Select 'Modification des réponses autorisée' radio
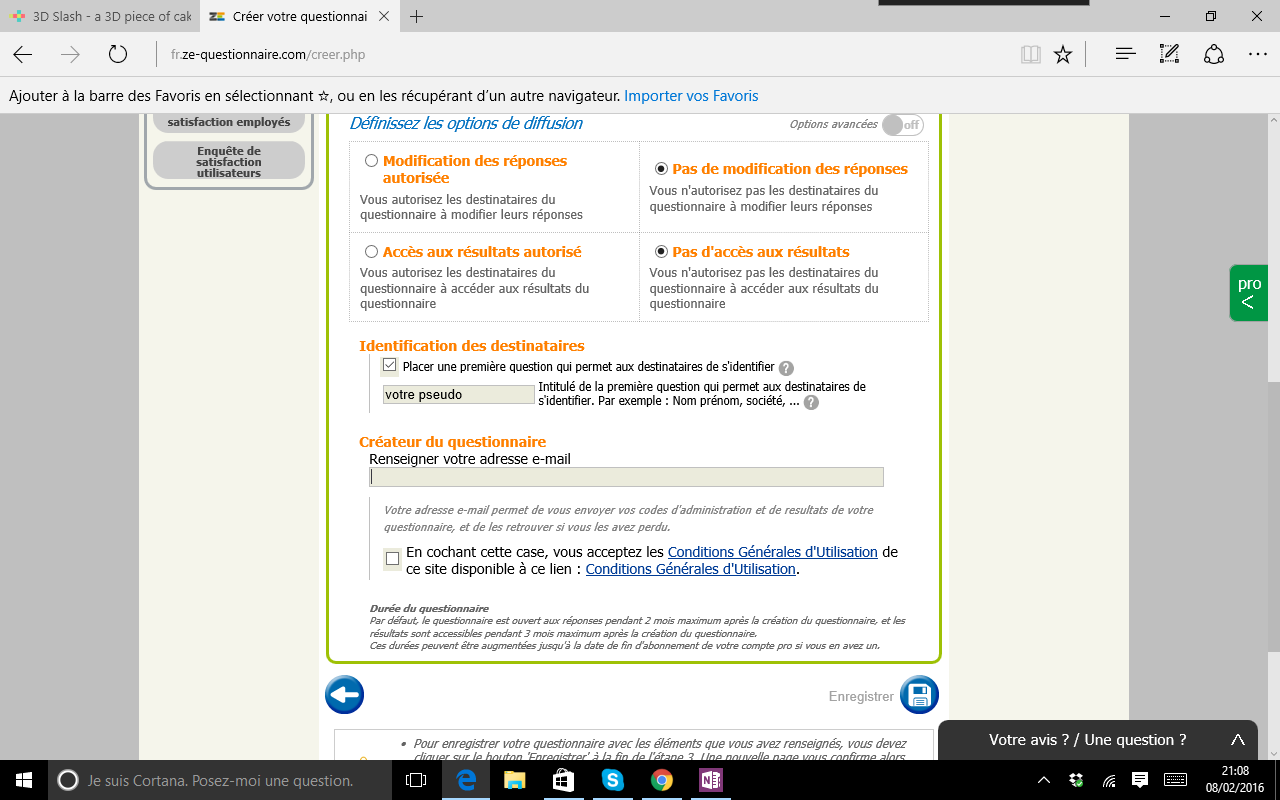1280x800 pixels. 372,160
